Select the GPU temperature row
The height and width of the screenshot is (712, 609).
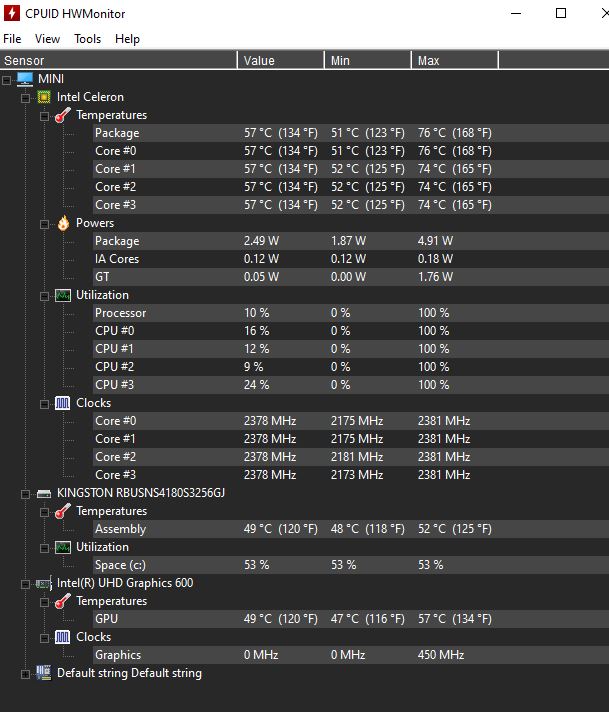point(351,619)
